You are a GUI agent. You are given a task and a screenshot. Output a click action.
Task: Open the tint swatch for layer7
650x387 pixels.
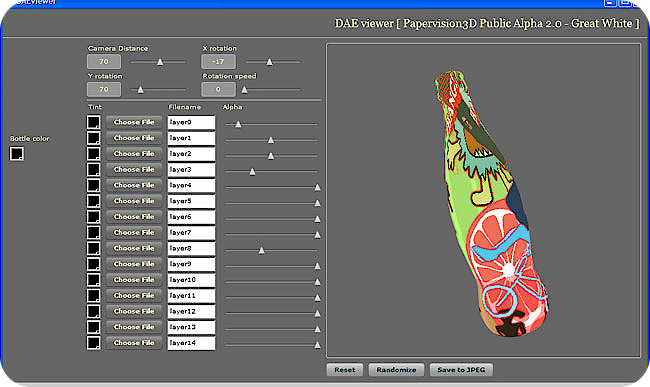click(x=93, y=233)
